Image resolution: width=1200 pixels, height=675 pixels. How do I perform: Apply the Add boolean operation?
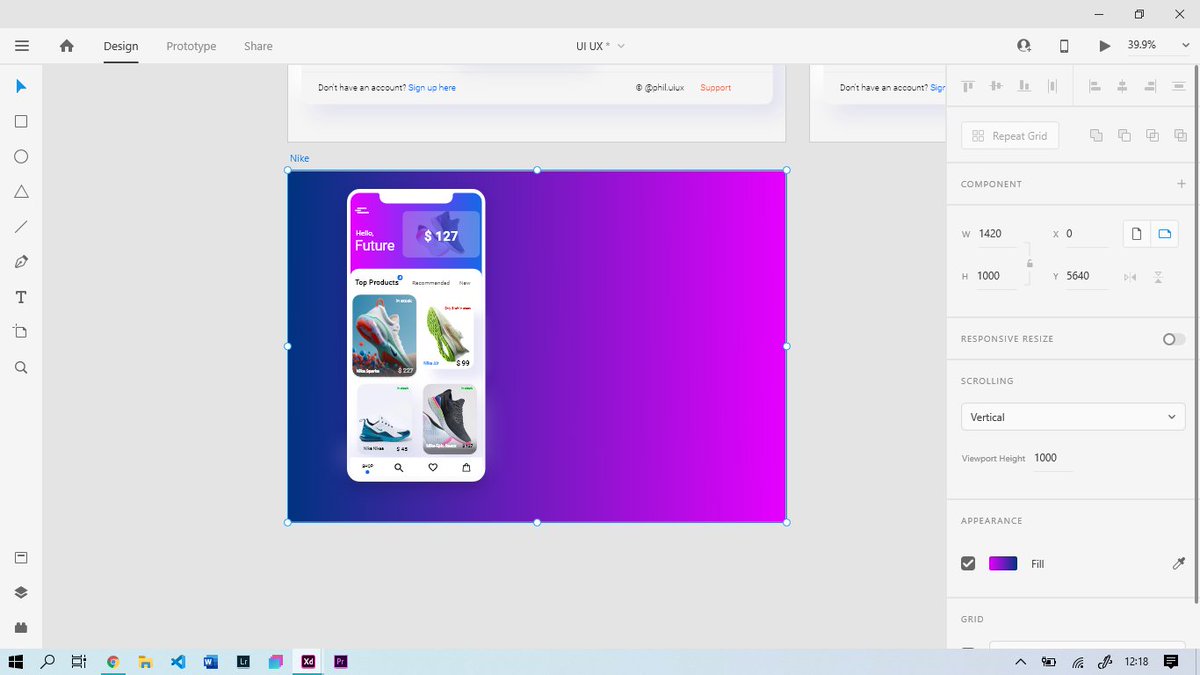1096,136
